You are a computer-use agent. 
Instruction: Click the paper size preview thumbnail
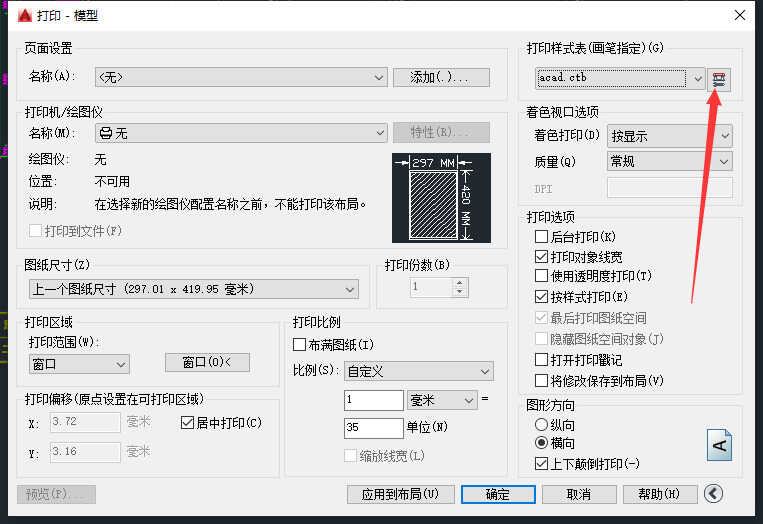point(441,196)
